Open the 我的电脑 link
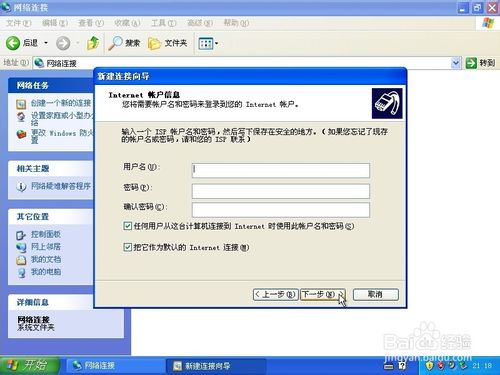 tap(46, 272)
